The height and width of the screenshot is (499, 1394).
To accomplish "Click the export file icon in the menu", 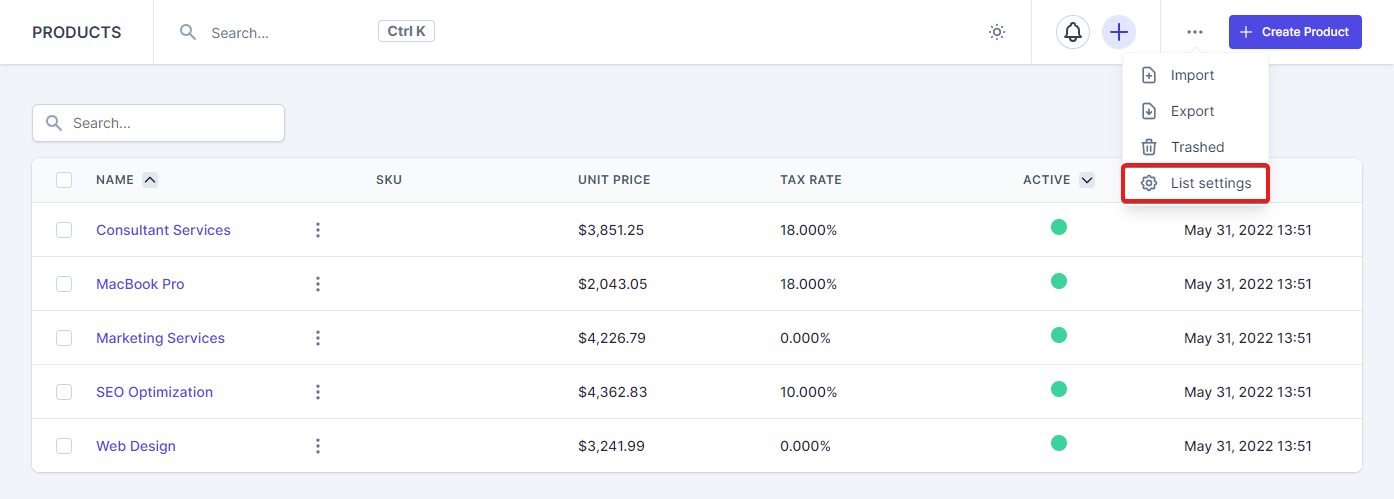I will [x=1149, y=111].
